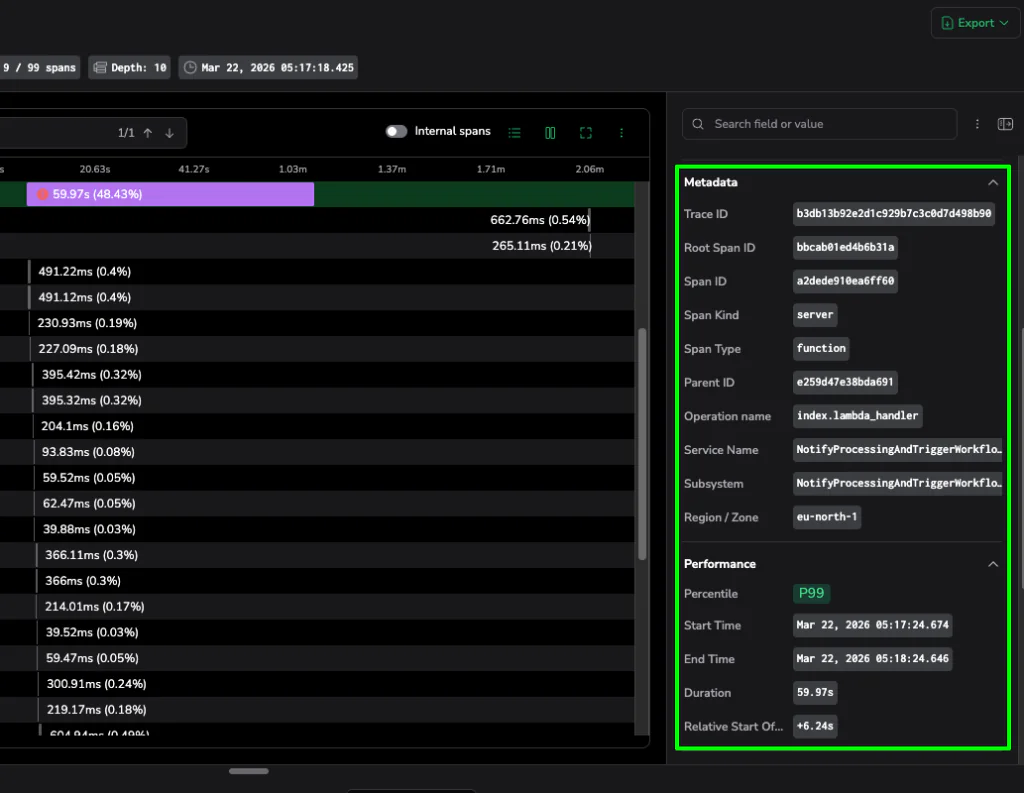The image size is (1024, 793).
Task: Go to previous search match arrow
Action: (148, 133)
